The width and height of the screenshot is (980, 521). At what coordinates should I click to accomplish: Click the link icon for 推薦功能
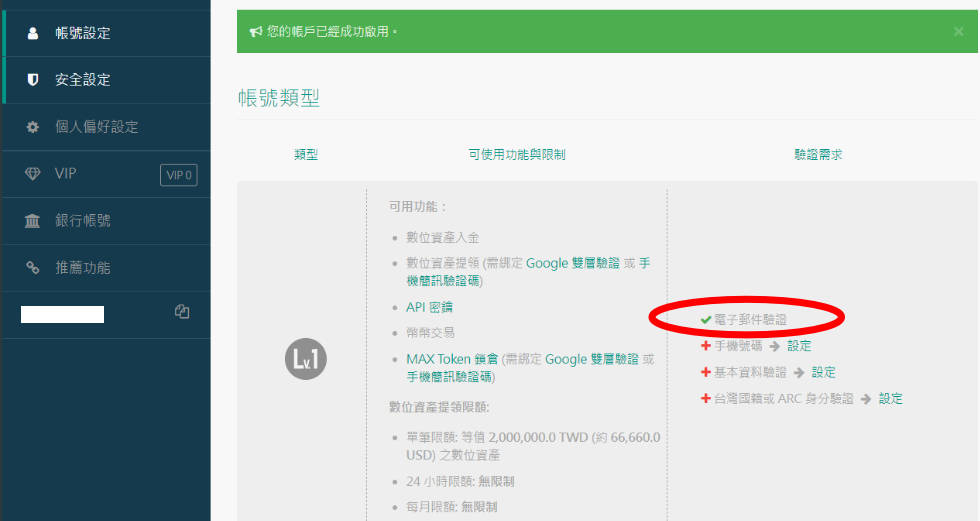click(x=32, y=267)
